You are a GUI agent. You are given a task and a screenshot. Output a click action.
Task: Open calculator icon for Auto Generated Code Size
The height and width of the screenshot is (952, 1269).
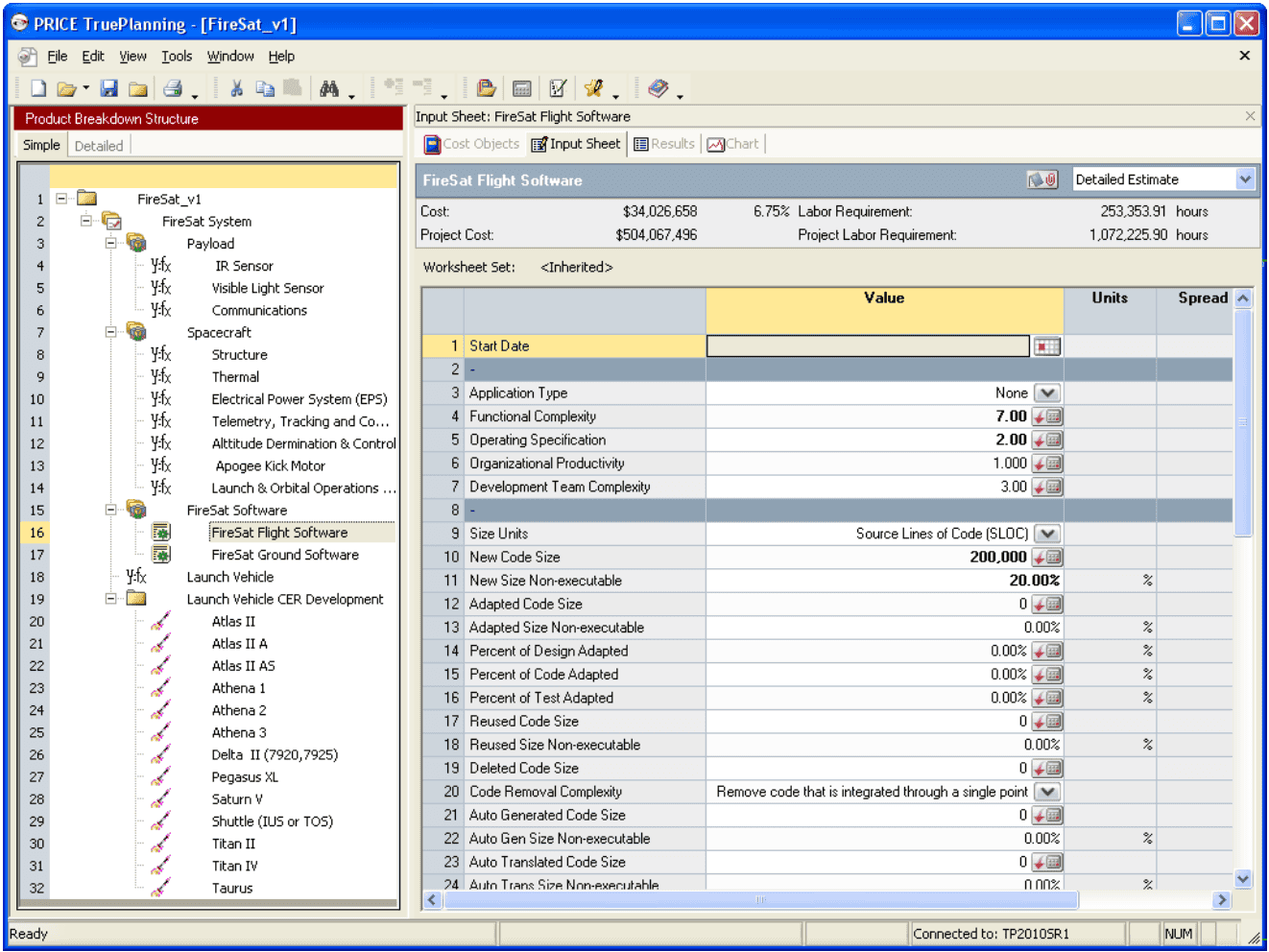click(1047, 816)
